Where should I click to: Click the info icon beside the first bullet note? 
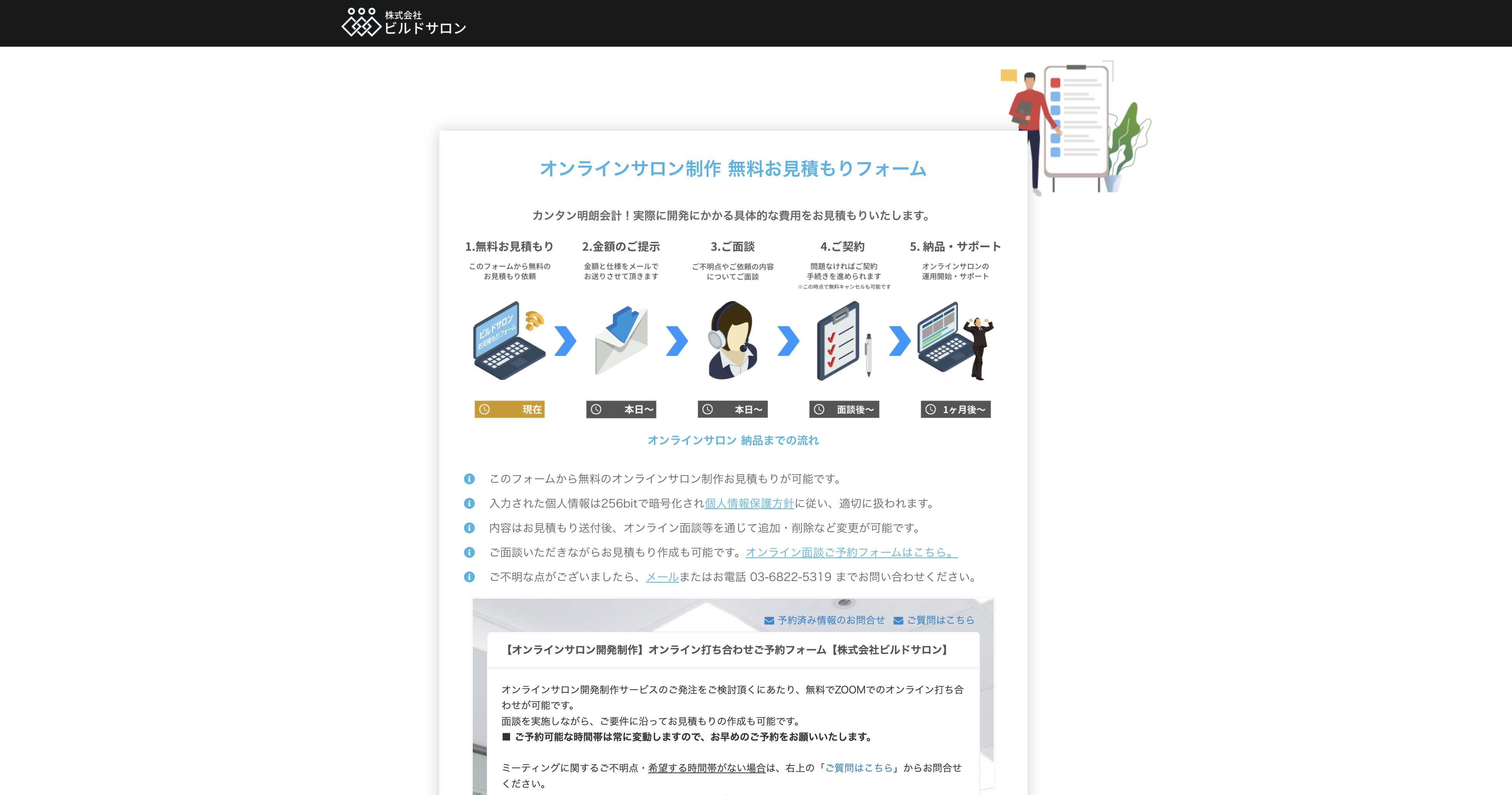pos(469,479)
